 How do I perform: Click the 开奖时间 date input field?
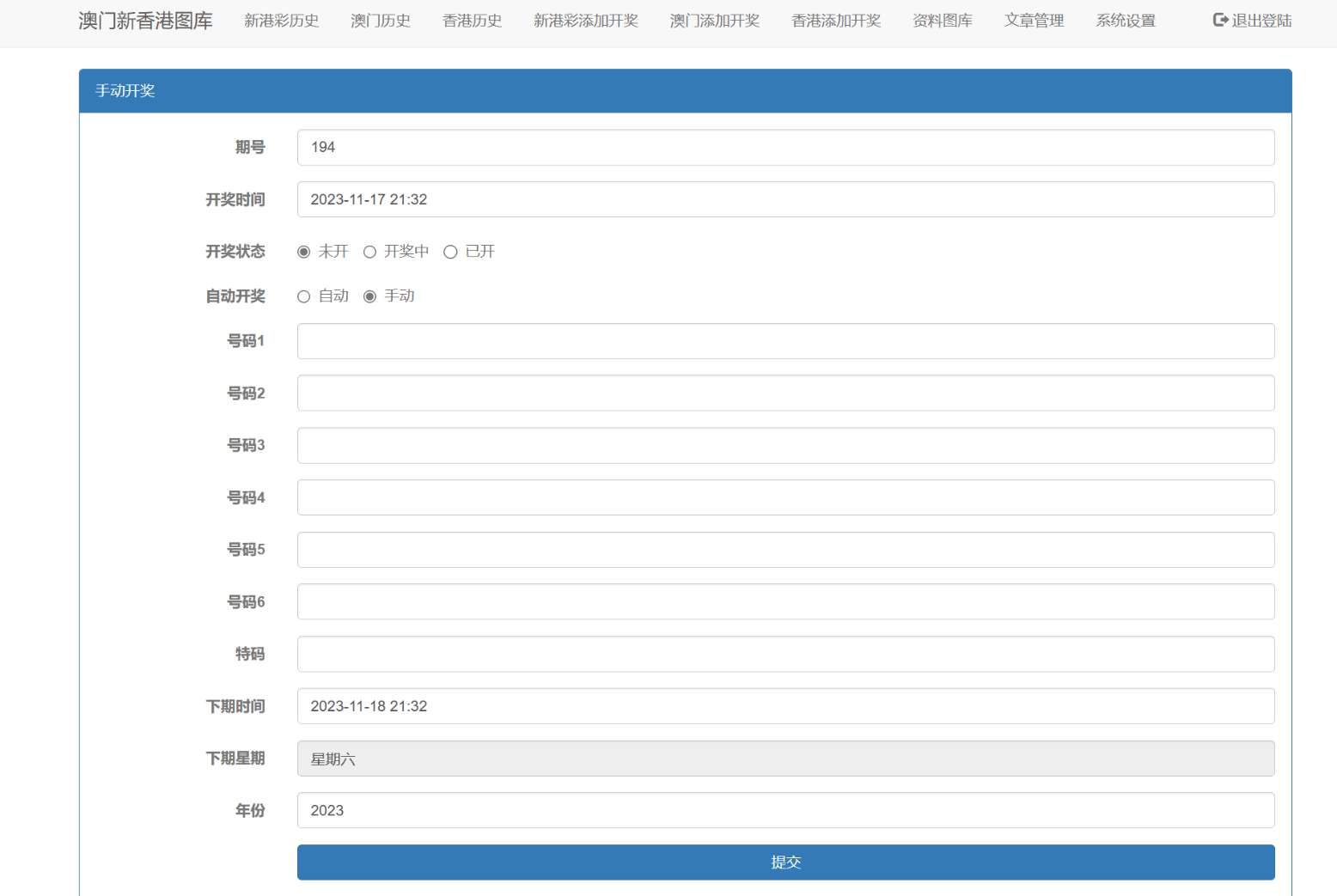point(785,199)
